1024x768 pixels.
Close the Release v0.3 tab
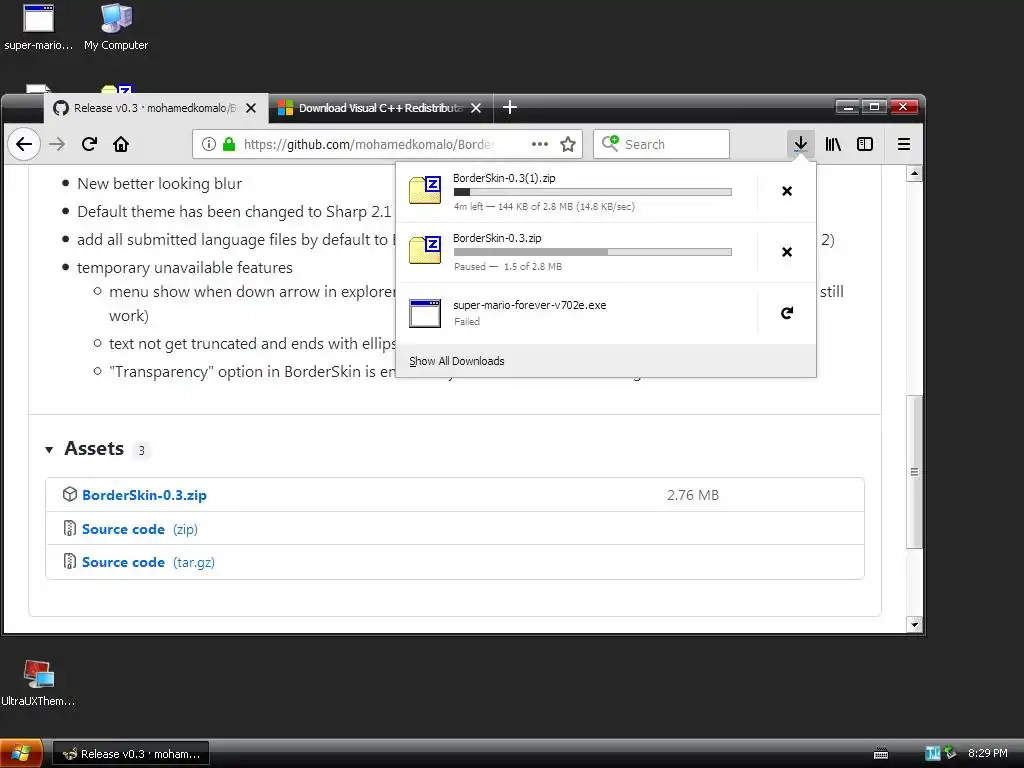251,108
